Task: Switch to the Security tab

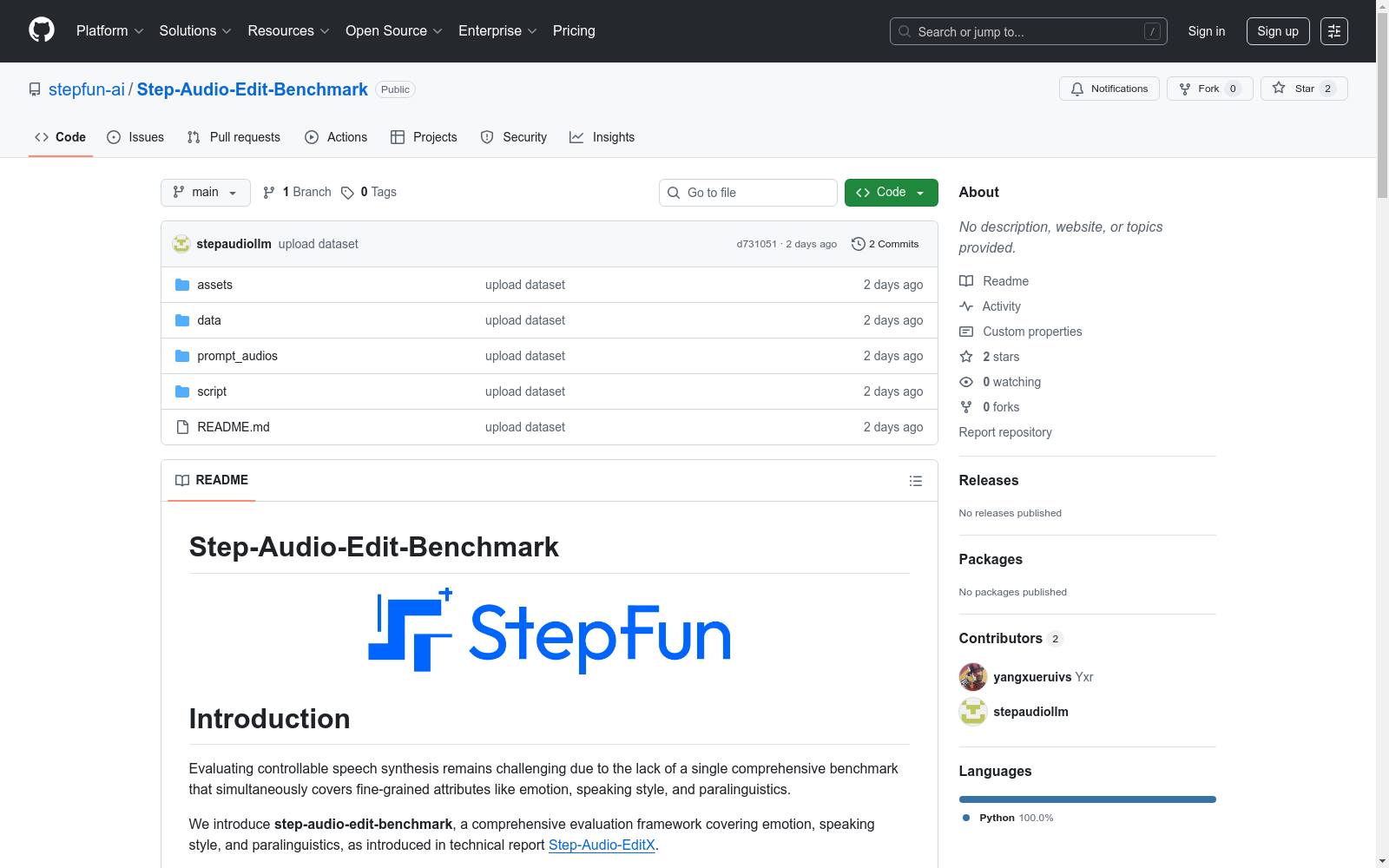Action: pos(514,137)
